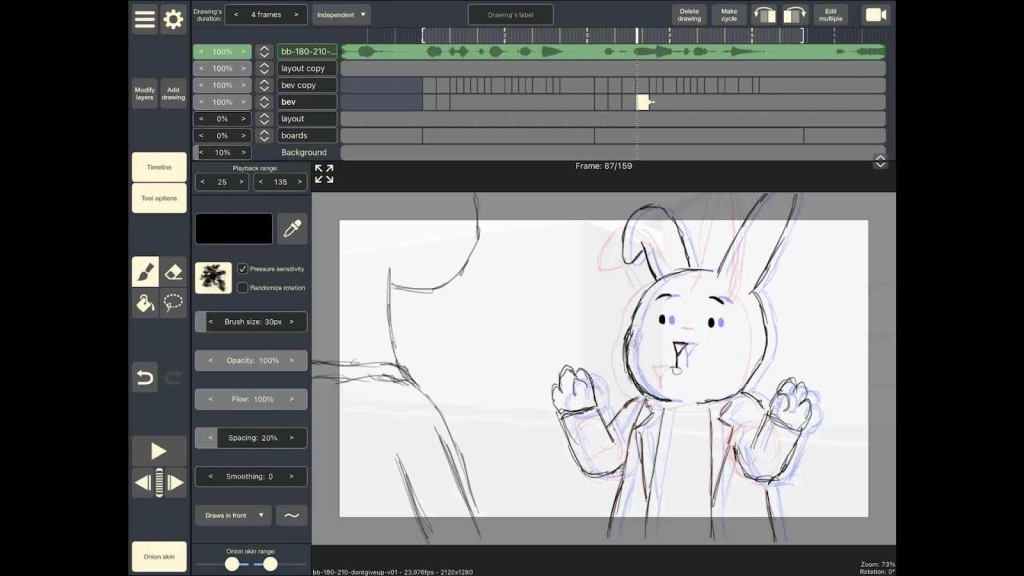
Task: Enable Pressure sensitivity
Action: click(243, 267)
